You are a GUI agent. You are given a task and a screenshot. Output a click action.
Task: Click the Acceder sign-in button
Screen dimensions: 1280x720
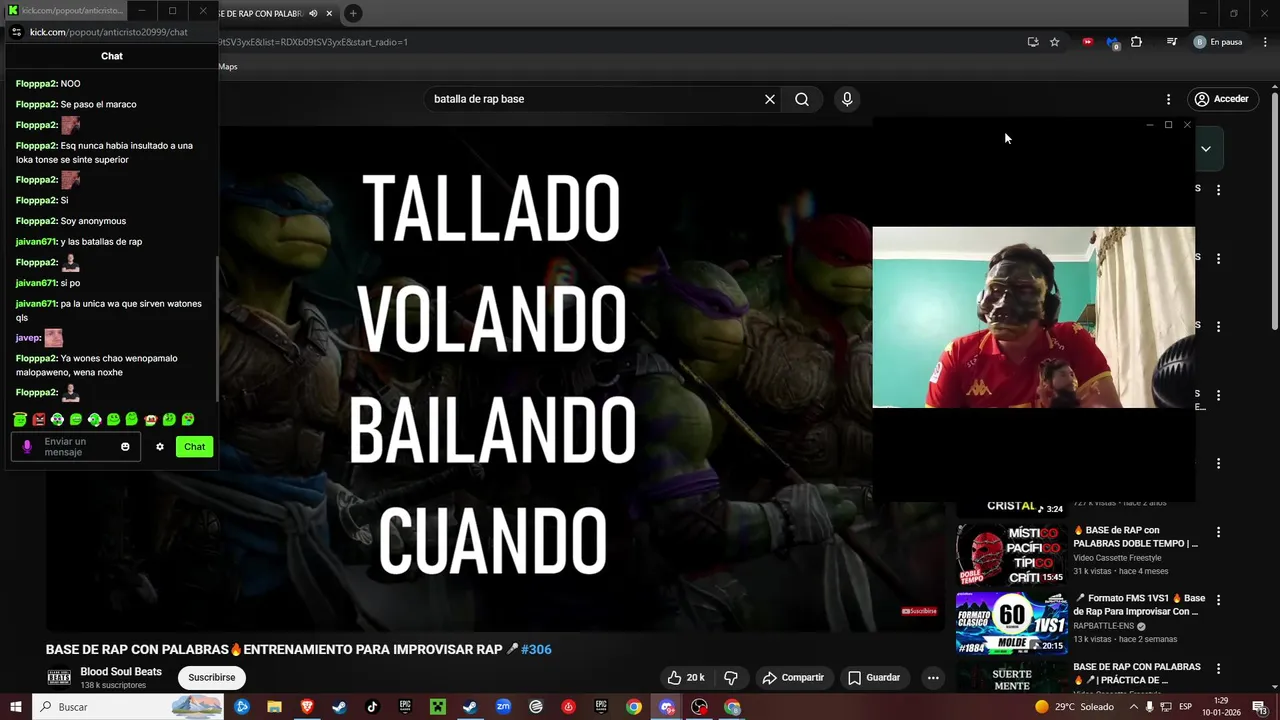pyautogui.click(x=1221, y=99)
